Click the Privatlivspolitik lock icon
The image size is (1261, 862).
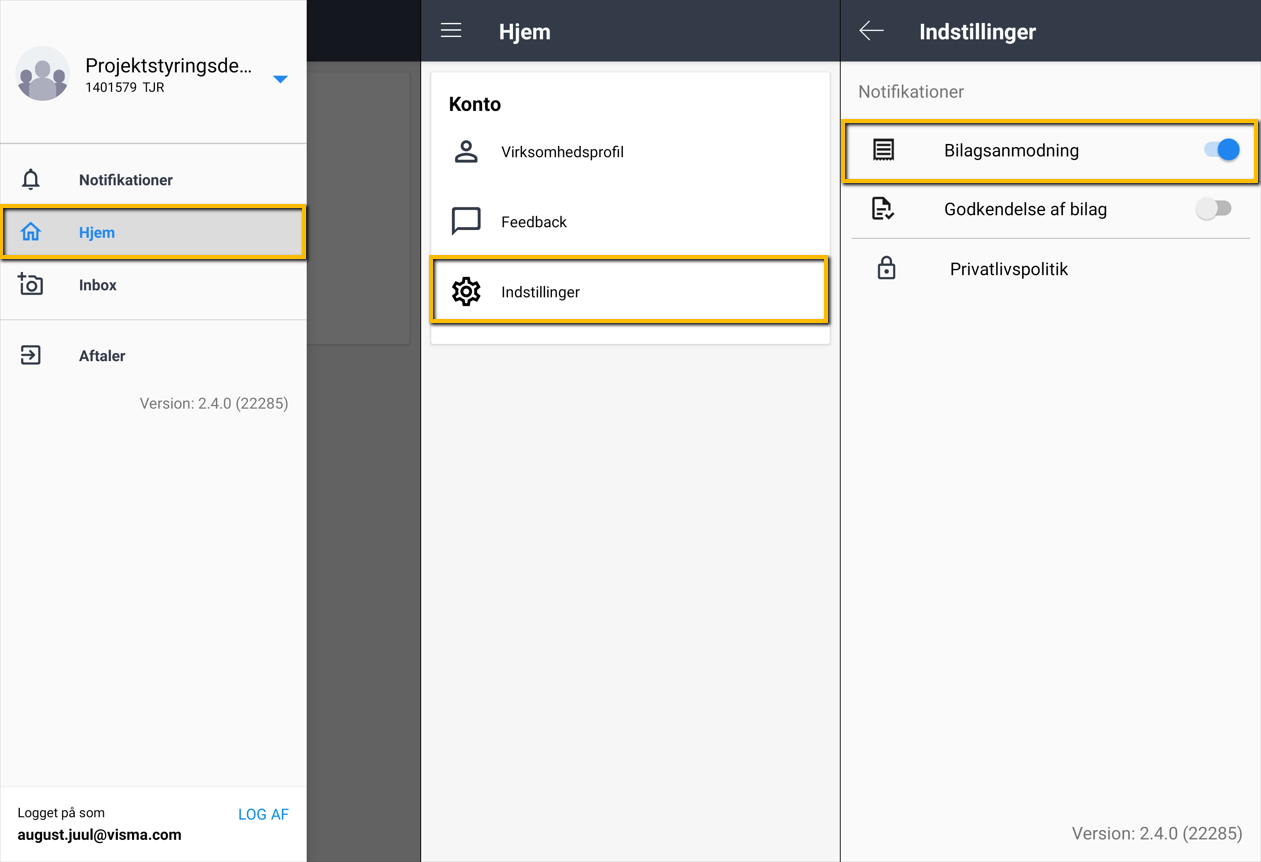point(886,269)
